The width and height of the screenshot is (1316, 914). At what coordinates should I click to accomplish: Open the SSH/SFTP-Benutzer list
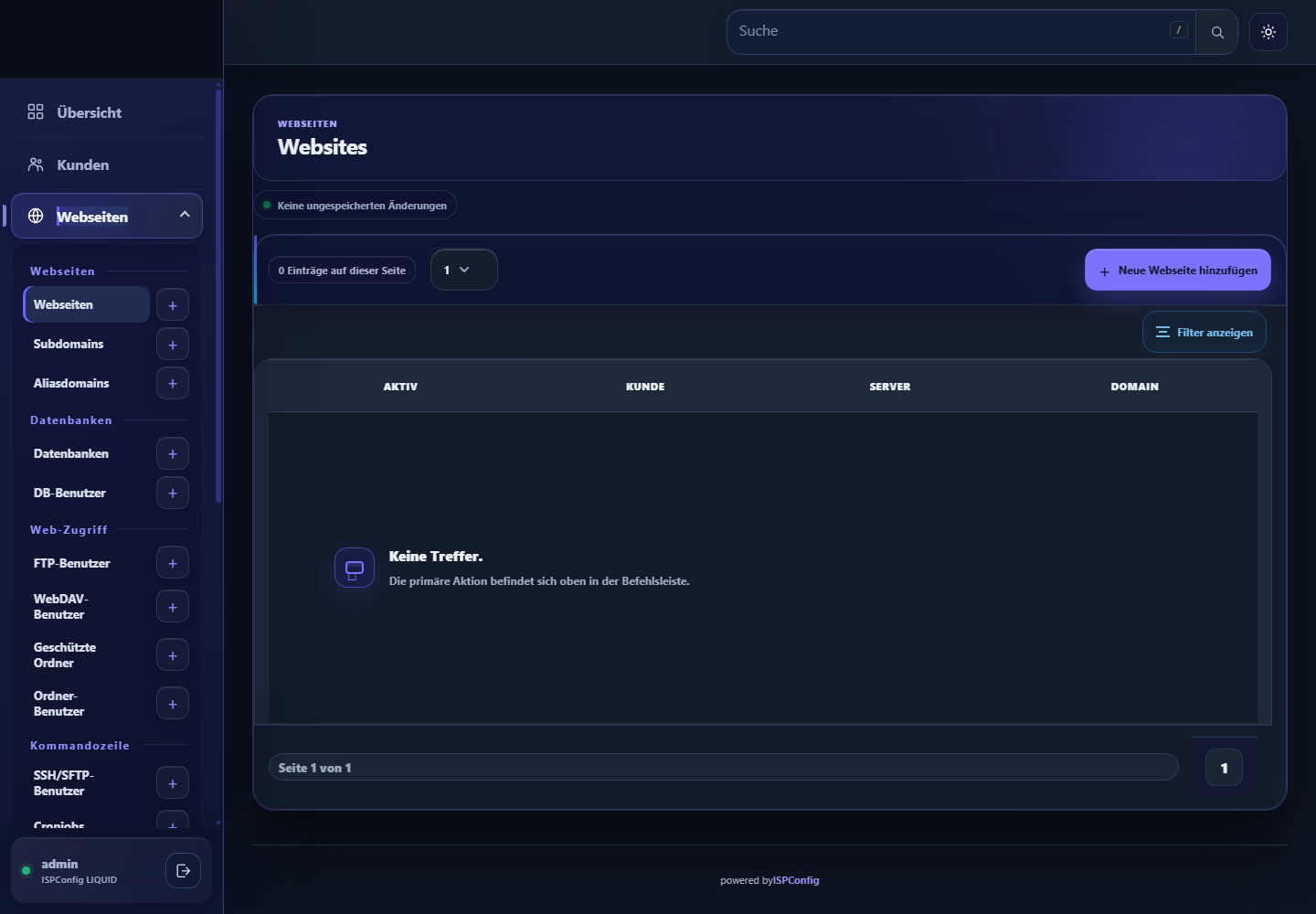coord(86,783)
